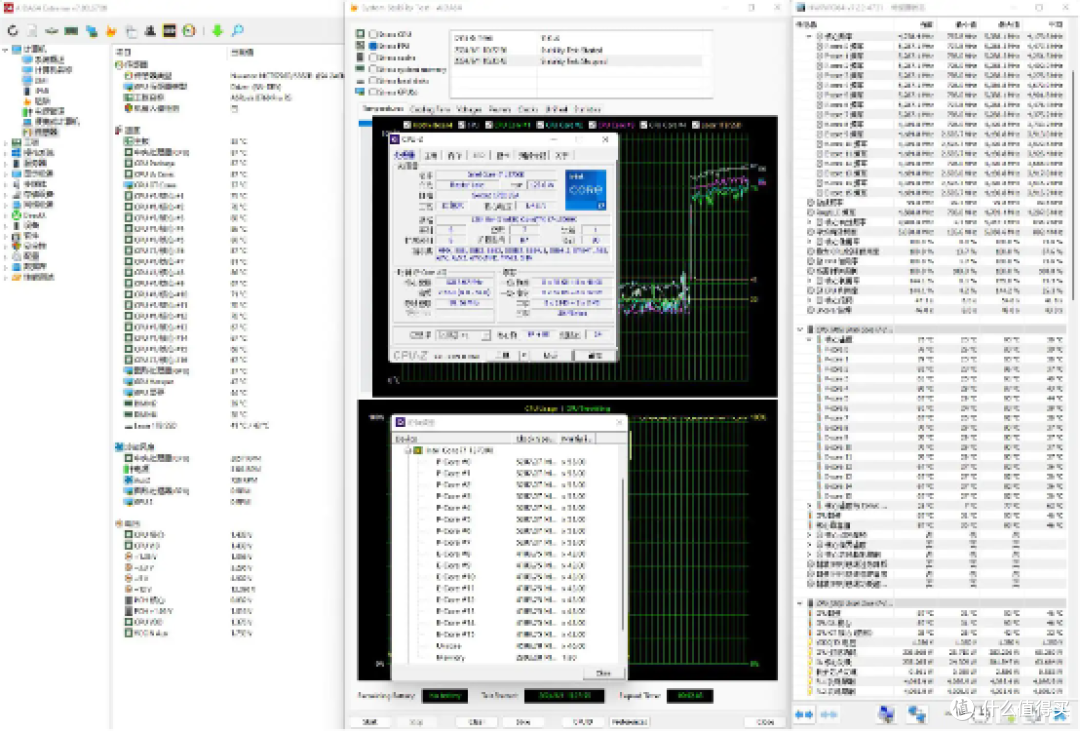The width and height of the screenshot is (1080, 731).
Task: Click the flame stability test toolbar icon
Action: point(111,31)
